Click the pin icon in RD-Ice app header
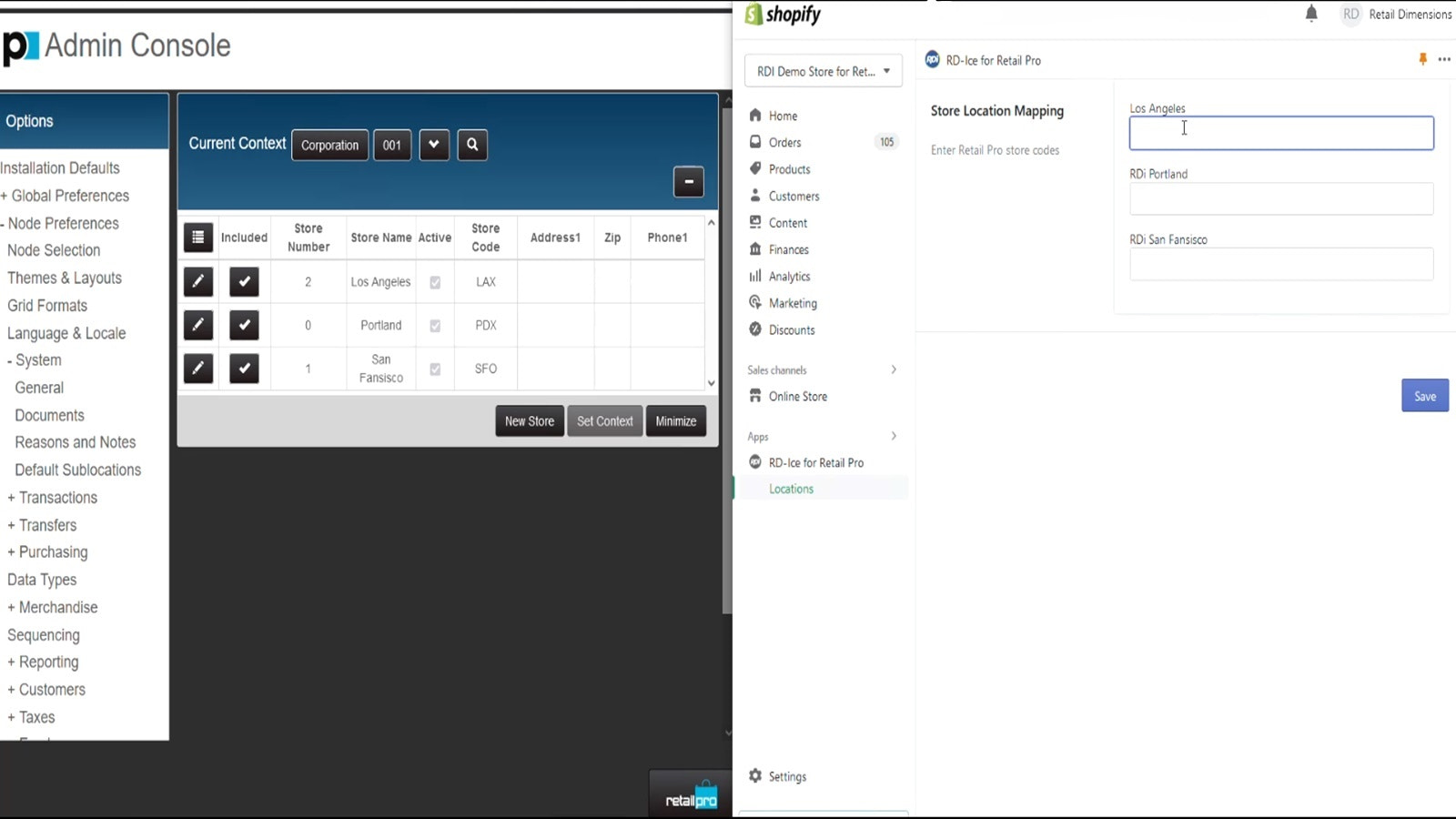1456x819 pixels. [x=1422, y=59]
